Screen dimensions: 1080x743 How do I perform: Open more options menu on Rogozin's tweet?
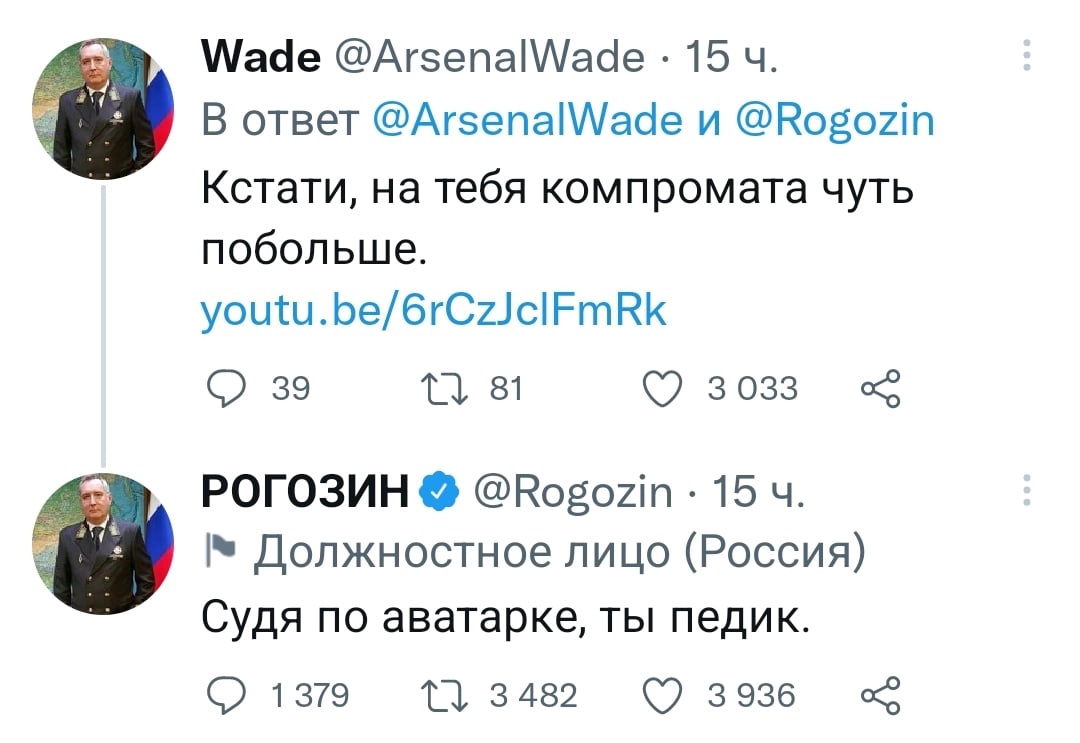point(1027,490)
